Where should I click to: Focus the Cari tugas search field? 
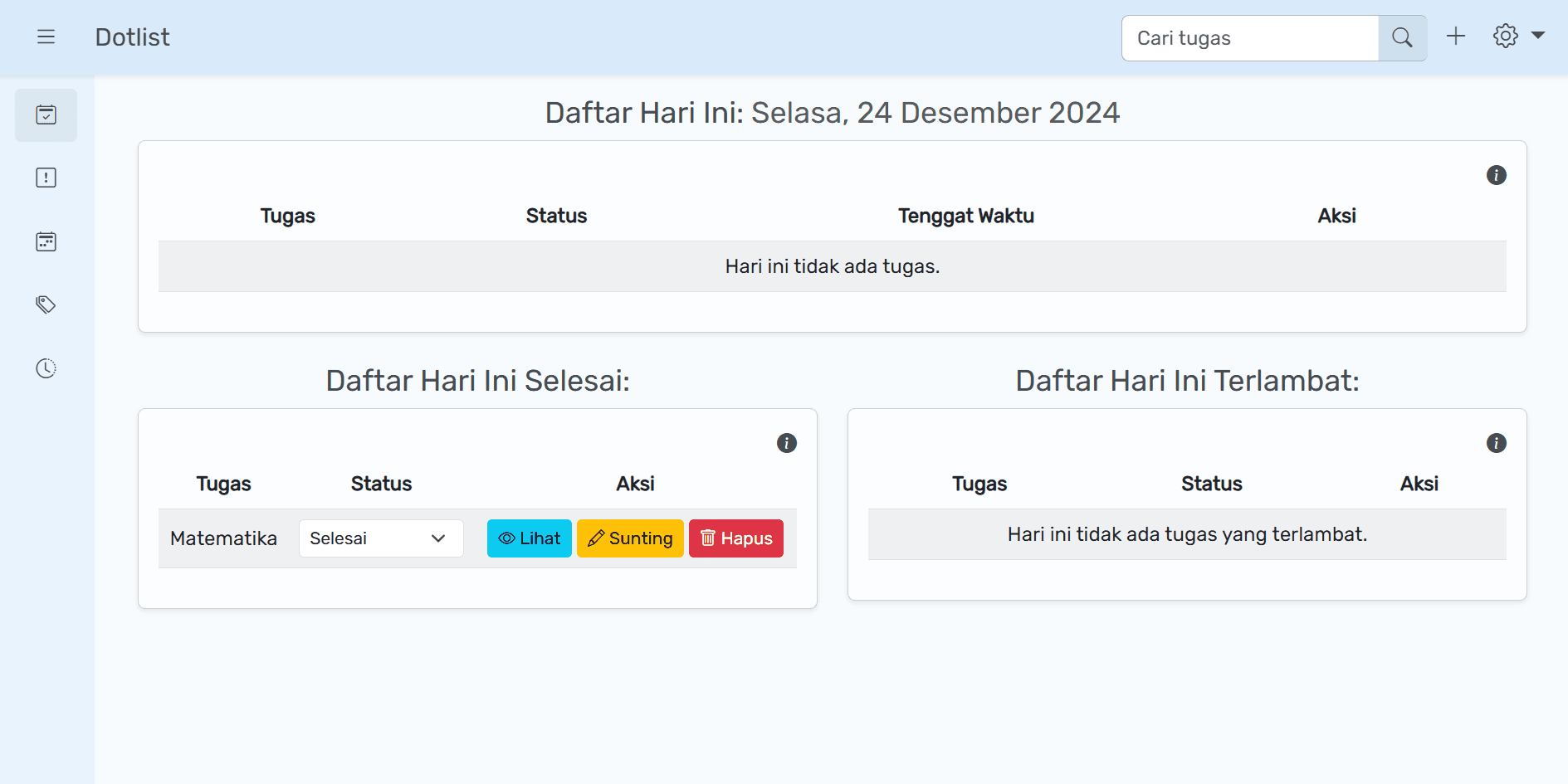coord(1249,38)
